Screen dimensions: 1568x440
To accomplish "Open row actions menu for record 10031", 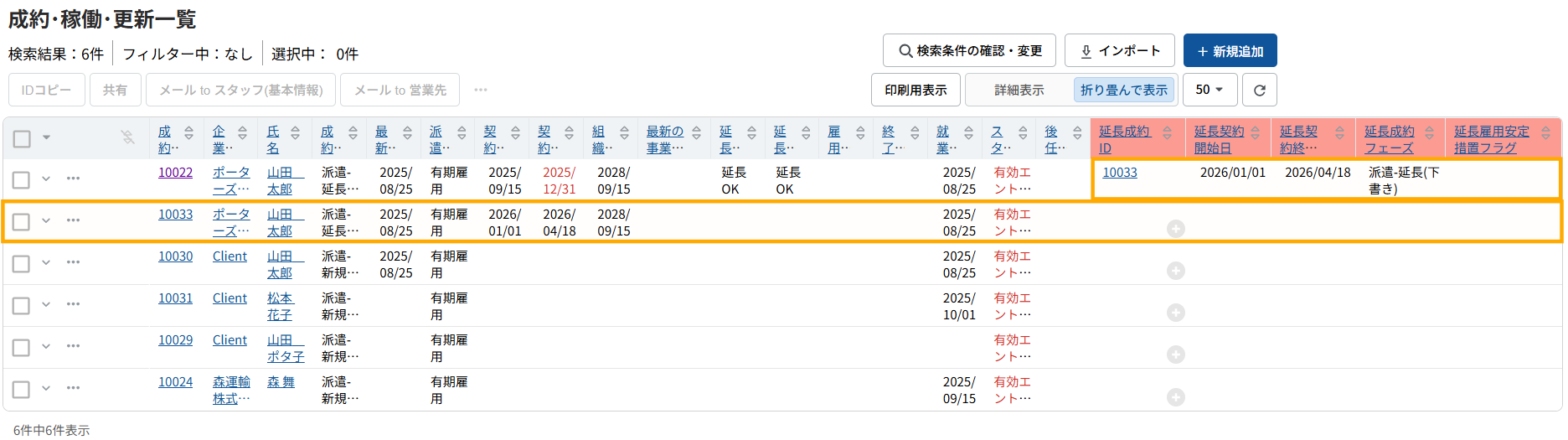I will tap(74, 304).
